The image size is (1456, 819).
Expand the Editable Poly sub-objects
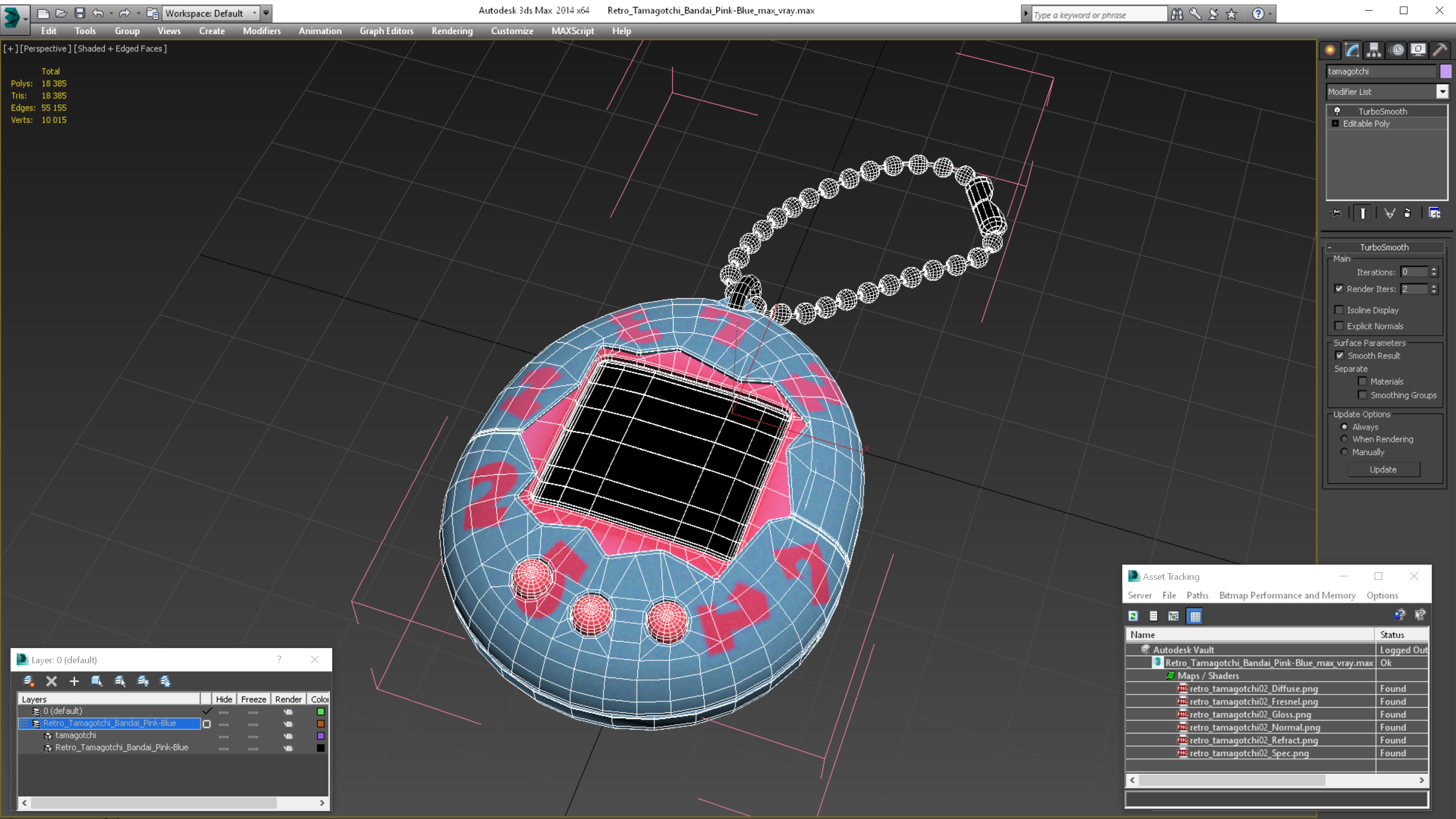(1335, 123)
